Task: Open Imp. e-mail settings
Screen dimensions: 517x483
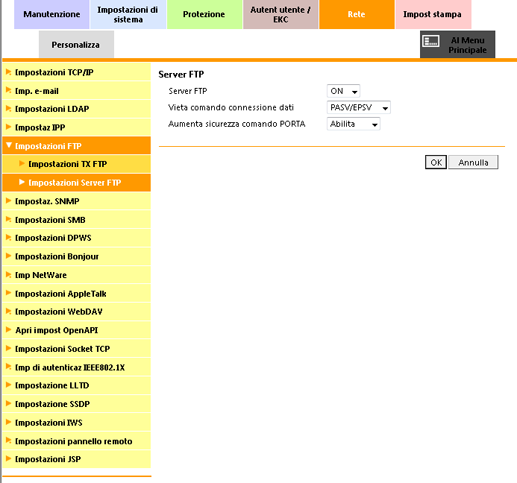Action: tap(76, 91)
